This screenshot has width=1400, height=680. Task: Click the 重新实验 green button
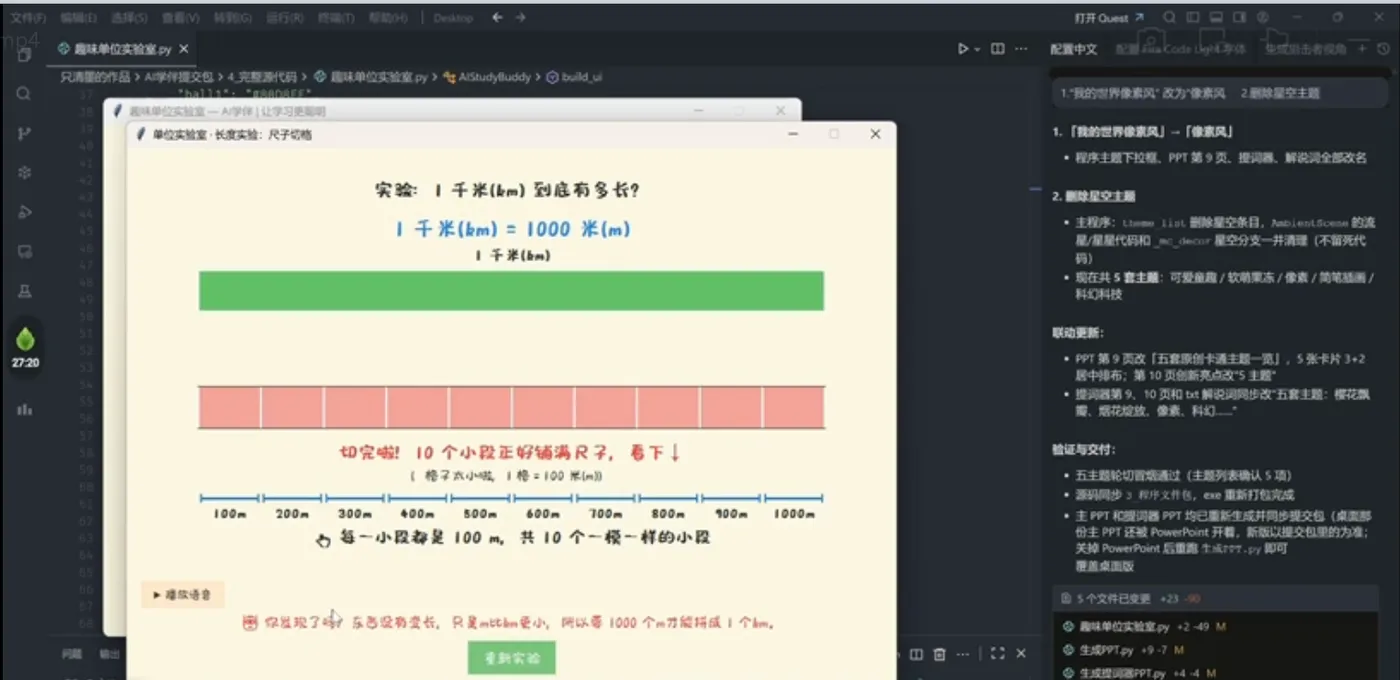pos(511,658)
